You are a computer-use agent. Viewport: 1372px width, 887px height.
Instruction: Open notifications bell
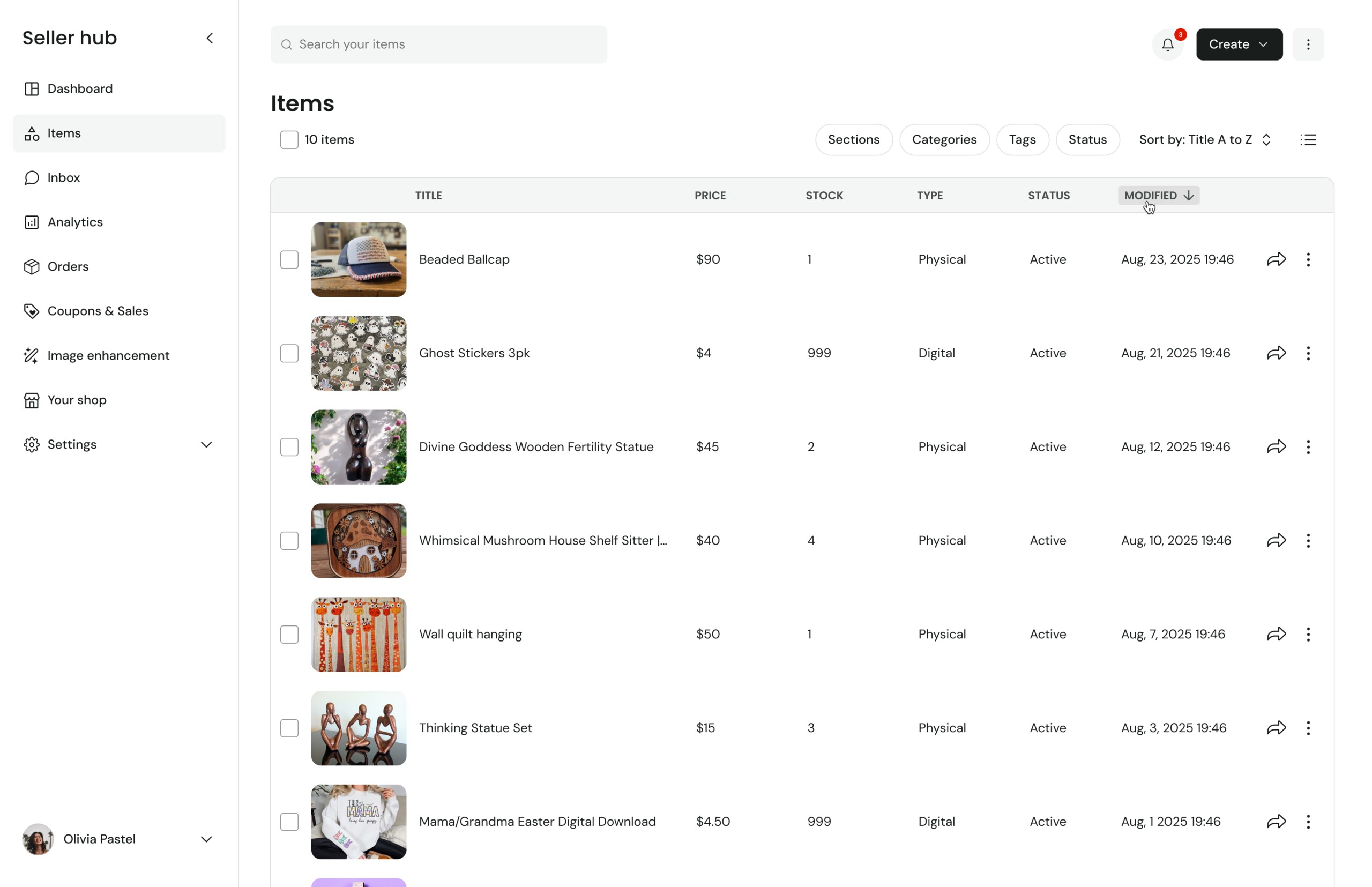point(1167,44)
